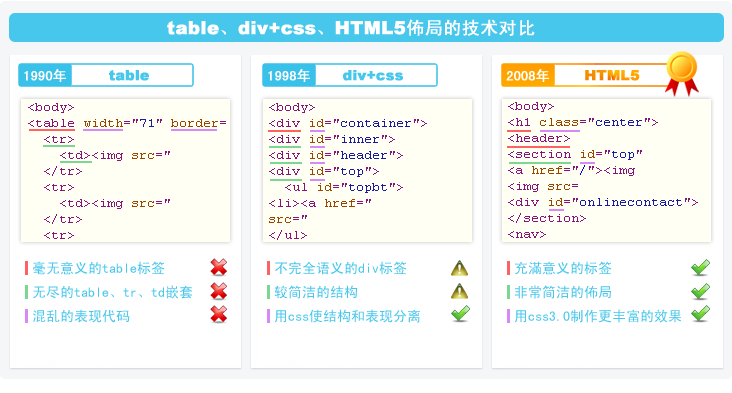Click the text 混乱的表现代码
Viewport: 732px width, 393px height.
pyautogui.click(x=81, y=316)
